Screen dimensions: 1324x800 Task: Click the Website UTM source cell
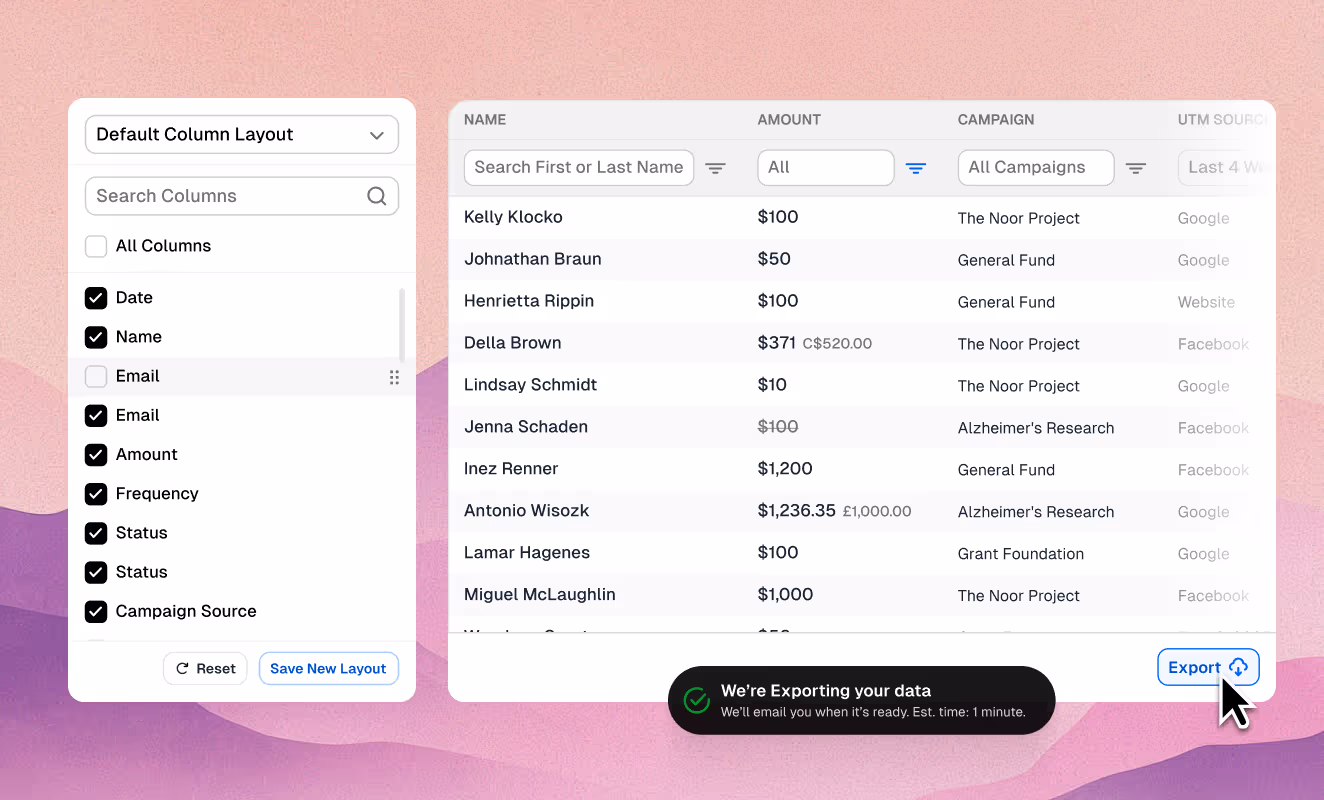point(1206,302)
